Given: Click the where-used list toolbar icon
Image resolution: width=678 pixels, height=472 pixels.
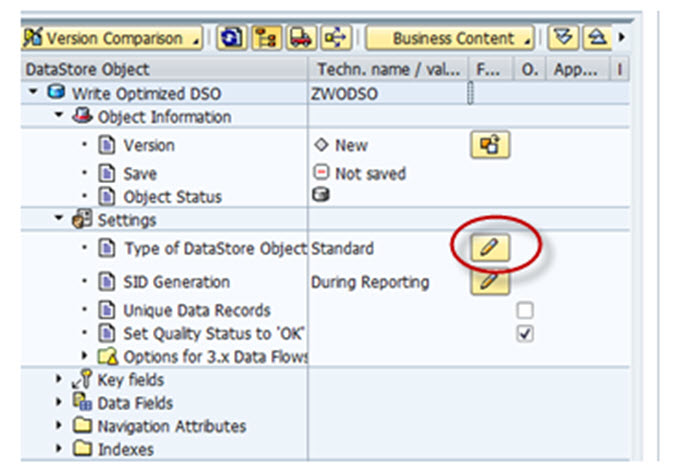Looking at the screenshot, I should pyautogui.click(x=331, y=39).
